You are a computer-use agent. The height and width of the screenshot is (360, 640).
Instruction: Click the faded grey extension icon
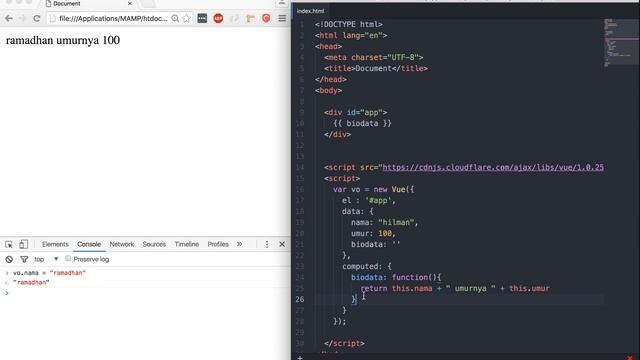234,18
